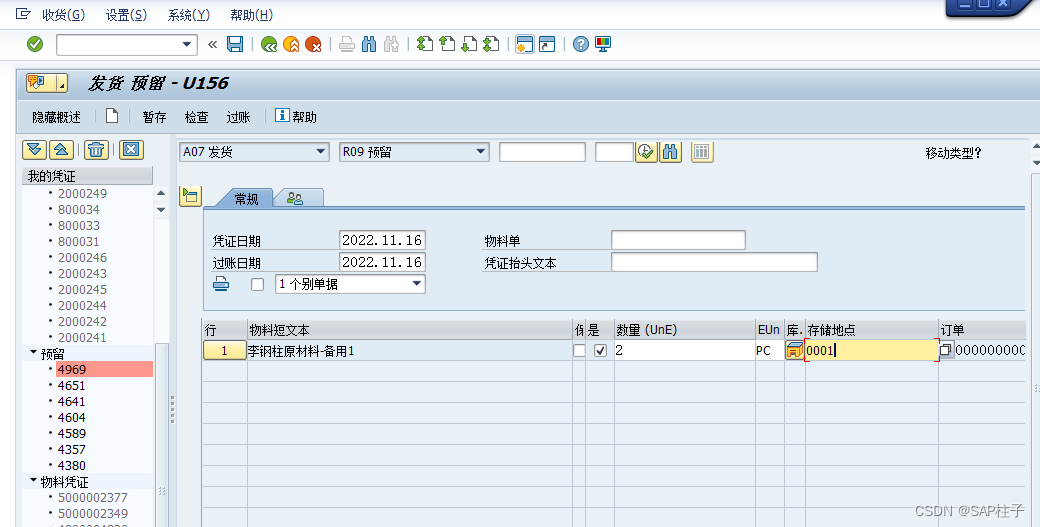The height and width of the screenshot is (527, 1040).
Task: Click the Last Page icon
Action: (491, 44)
